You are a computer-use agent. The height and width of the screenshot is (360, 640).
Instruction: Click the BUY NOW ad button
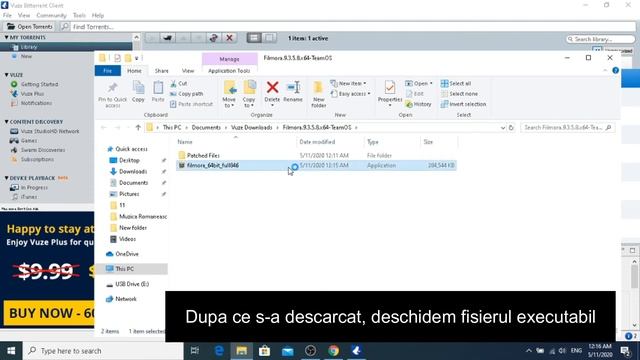point(49,313)
